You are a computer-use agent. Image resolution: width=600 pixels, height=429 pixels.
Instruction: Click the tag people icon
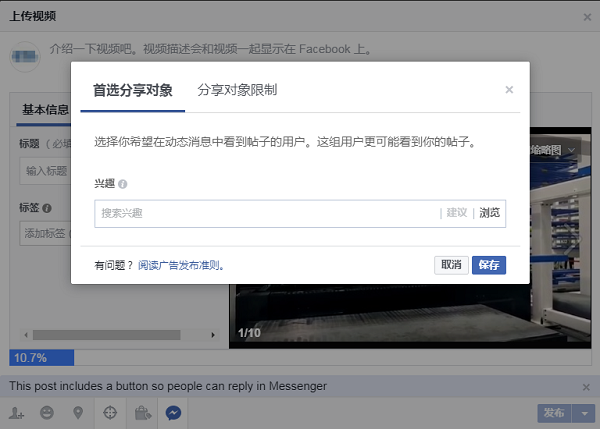(x=17, y=412)
